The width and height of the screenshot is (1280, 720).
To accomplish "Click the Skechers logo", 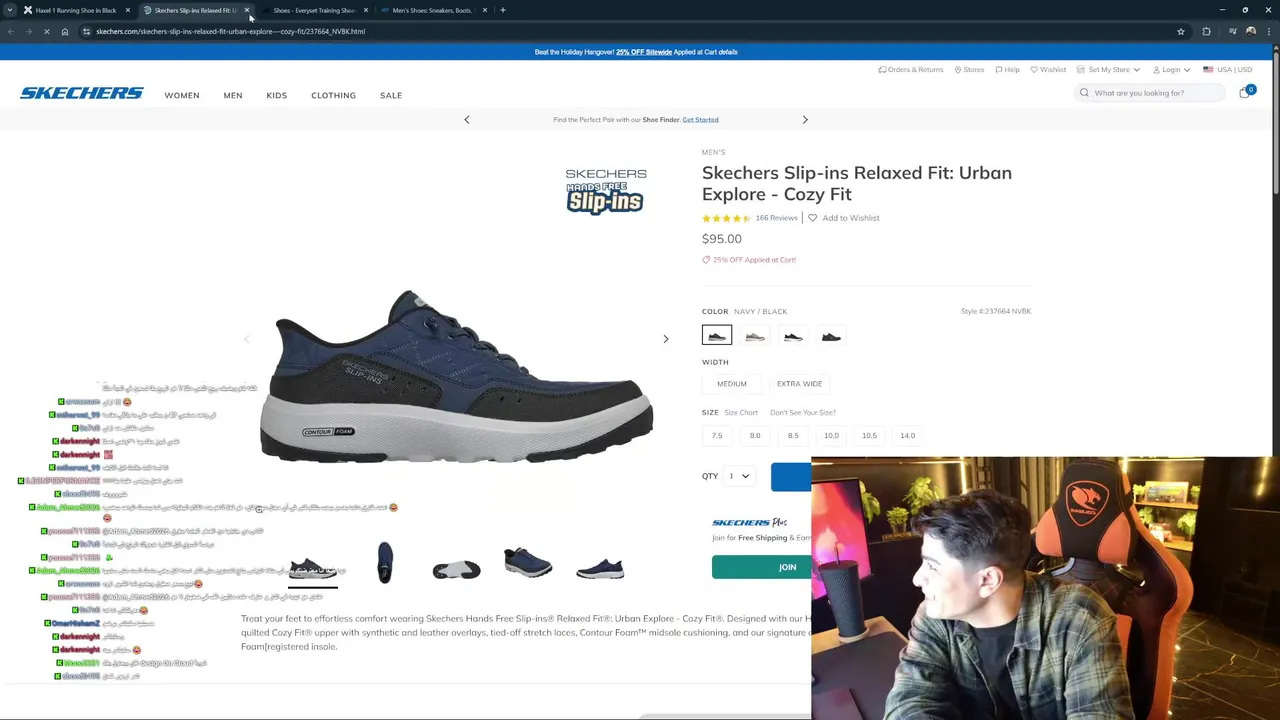I will pos(82,93).
